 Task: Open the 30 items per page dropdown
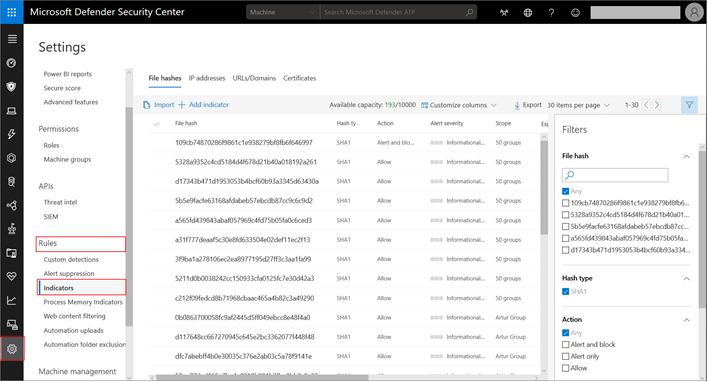tap(578, 105)
